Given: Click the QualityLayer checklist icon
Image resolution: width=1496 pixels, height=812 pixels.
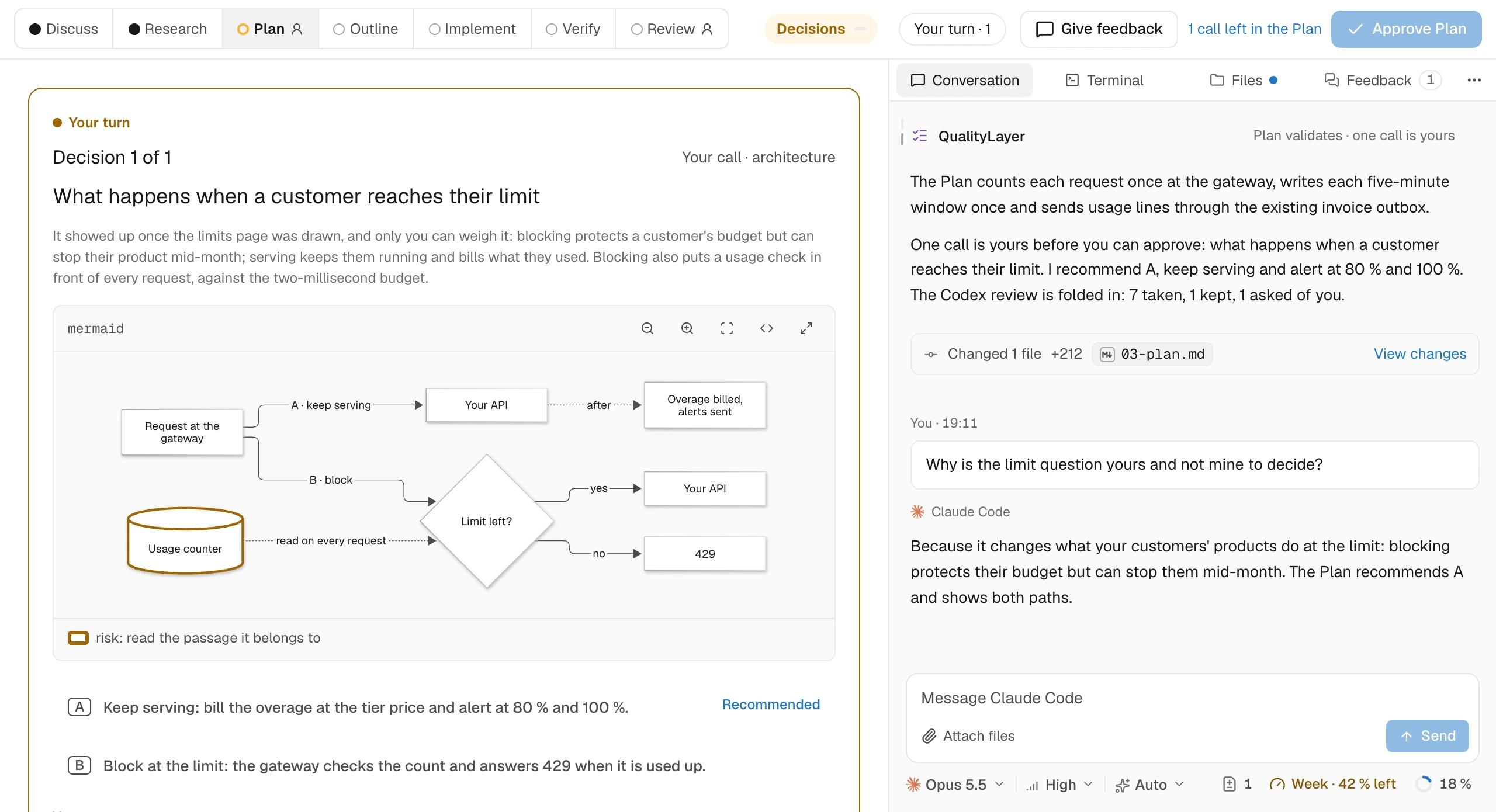Looking at the screenshot, I should pos(920,136).
